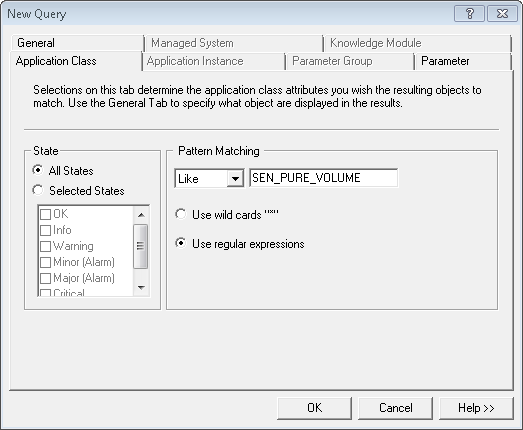Click the state list scroll down arrow
523x430 pixels.
[x=141, y=287]
